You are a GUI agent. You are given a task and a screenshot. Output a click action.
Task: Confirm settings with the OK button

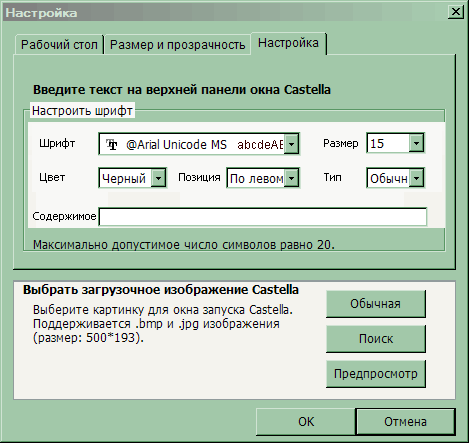click(x=306, y=422)
